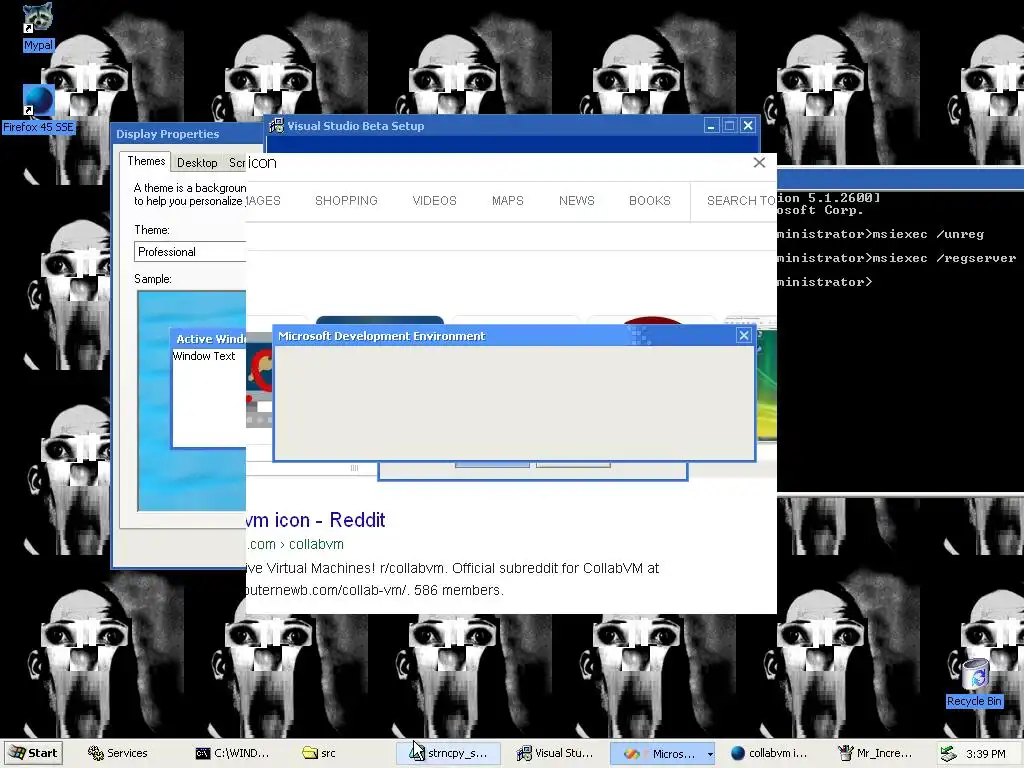Click the '.com › collabvm' result URL
Viewport: 1024px width, 768px height.
pyautogui.click(x=295, y=544)
